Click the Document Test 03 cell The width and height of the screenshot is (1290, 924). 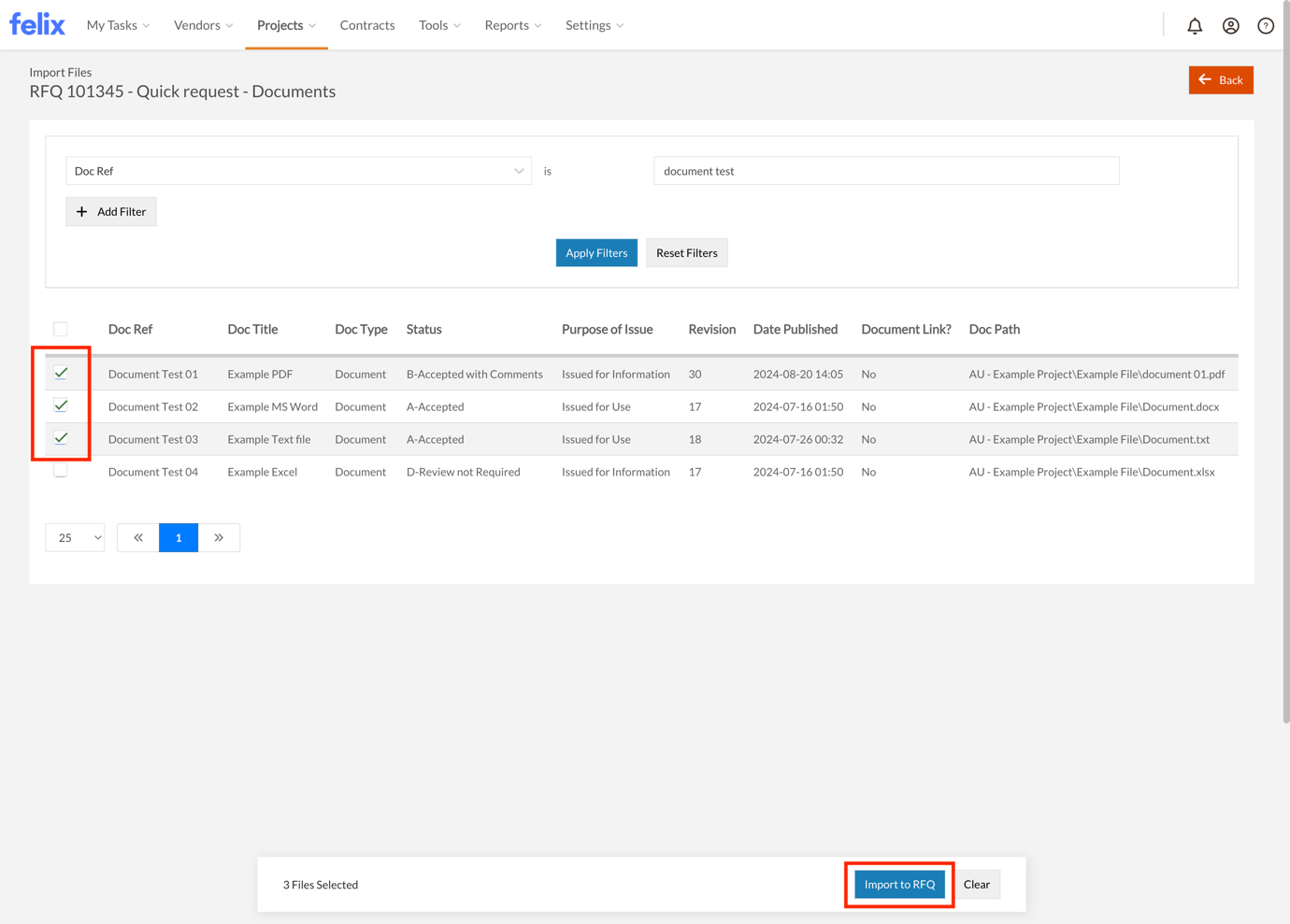coord(153,439)
